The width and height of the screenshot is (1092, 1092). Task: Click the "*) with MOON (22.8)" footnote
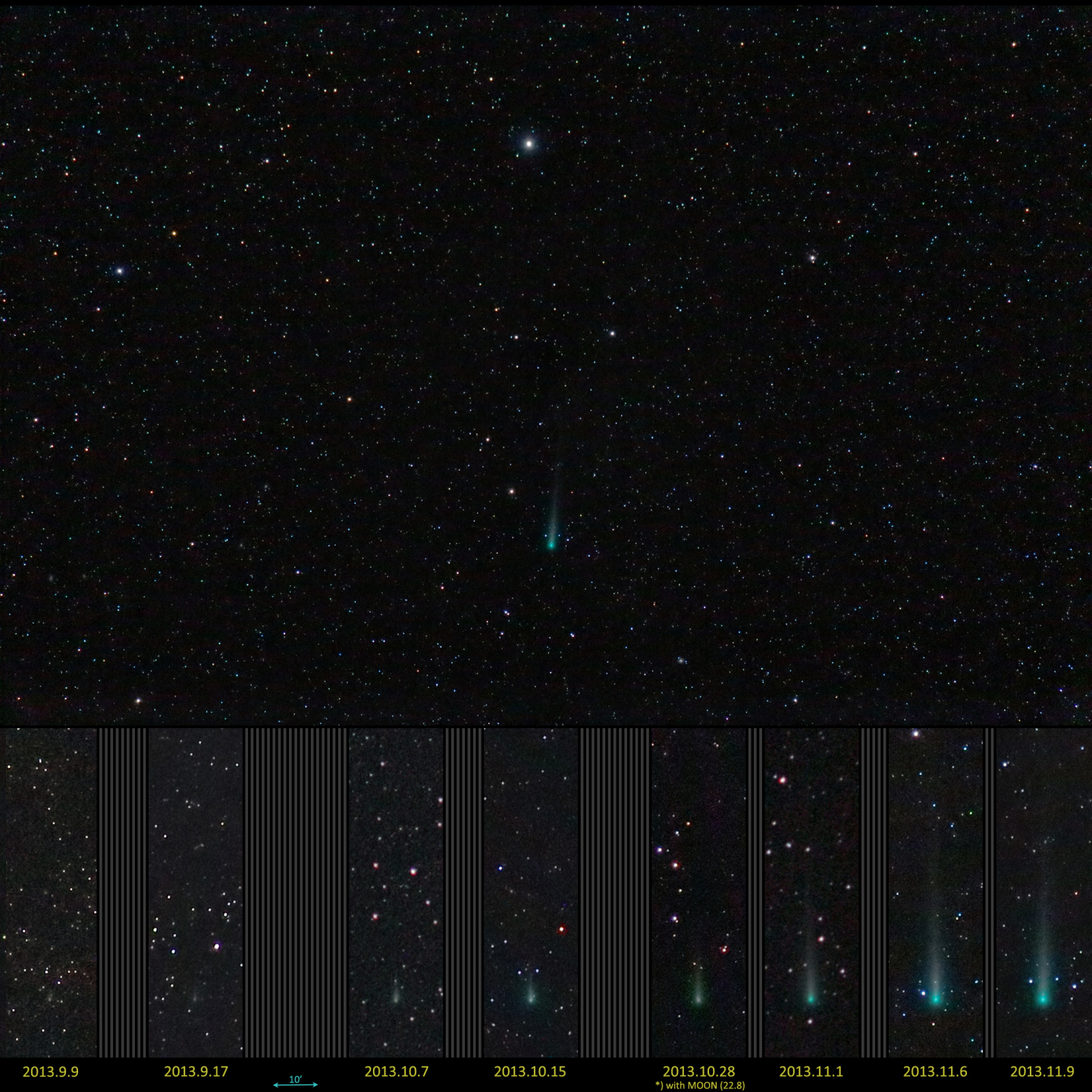click(700, 1086)
